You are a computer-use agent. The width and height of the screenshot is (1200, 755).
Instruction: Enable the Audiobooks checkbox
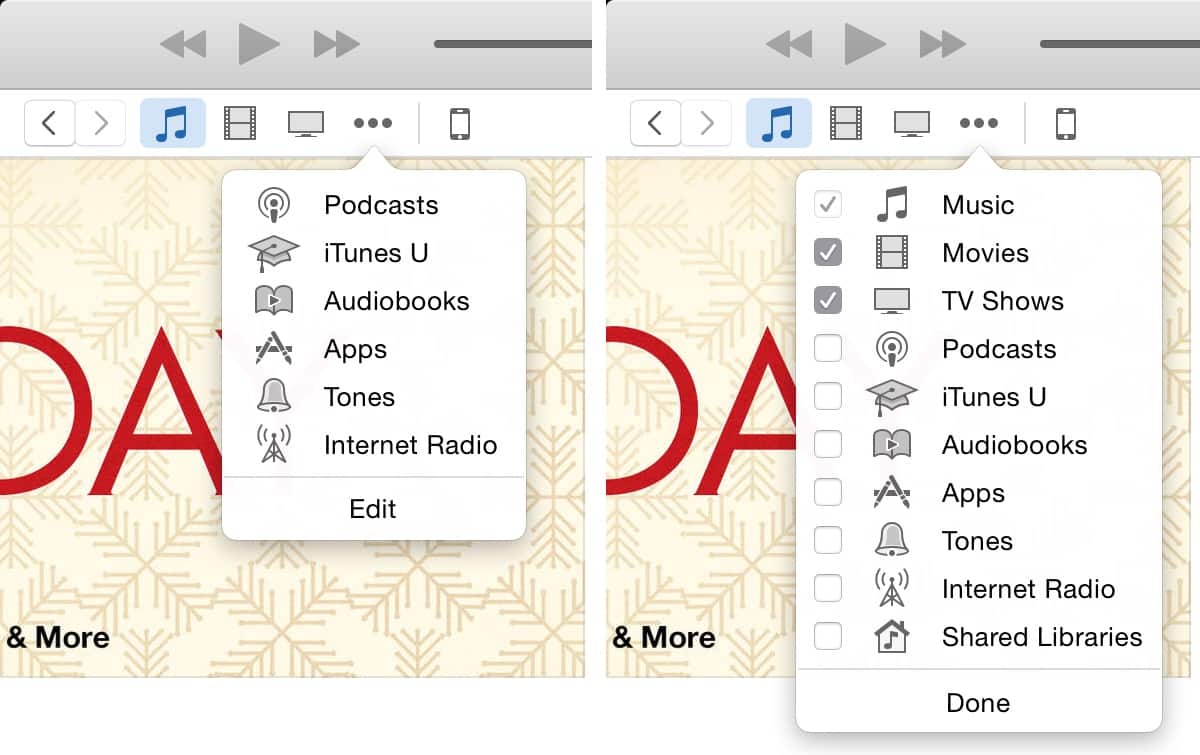(828, 445)
